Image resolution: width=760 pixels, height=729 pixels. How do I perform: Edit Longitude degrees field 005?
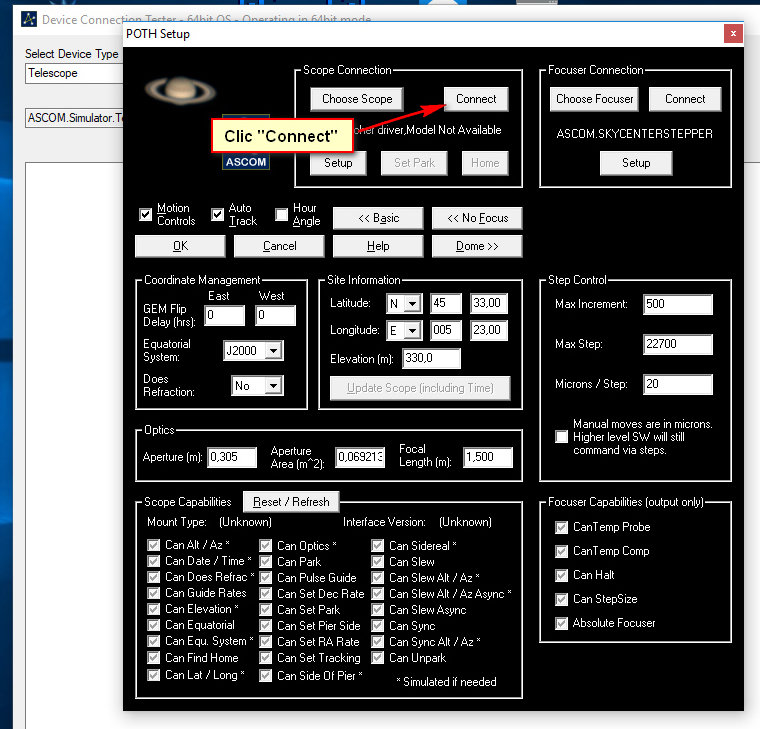[x=446, y=331]
